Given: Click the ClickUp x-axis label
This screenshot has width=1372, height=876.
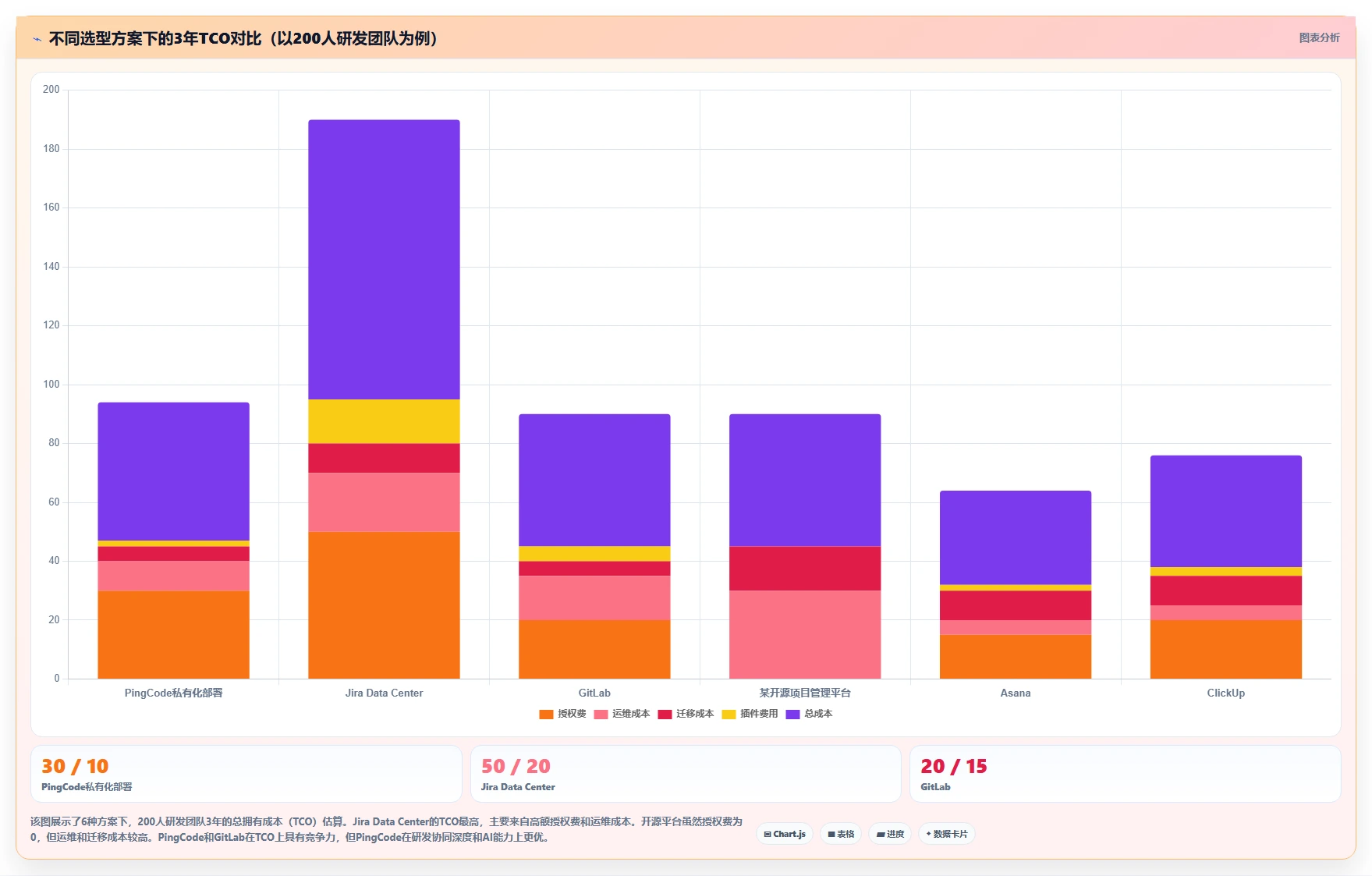Looking at the screenshot, I should 1226,693.
